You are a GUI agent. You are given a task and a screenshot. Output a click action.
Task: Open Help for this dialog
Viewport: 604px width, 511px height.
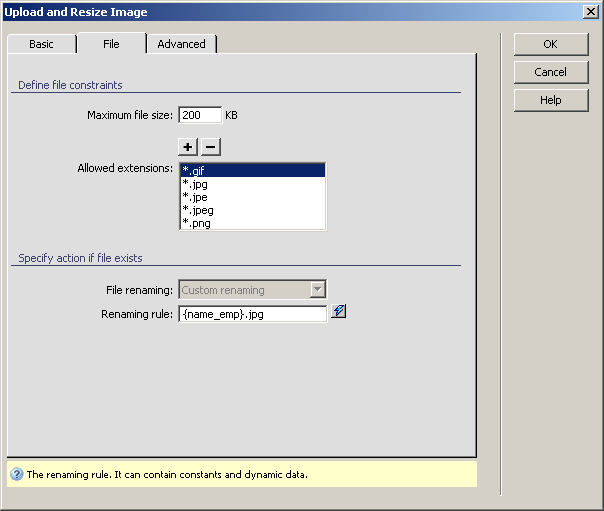pyautogui.click(x=550, y=100)
